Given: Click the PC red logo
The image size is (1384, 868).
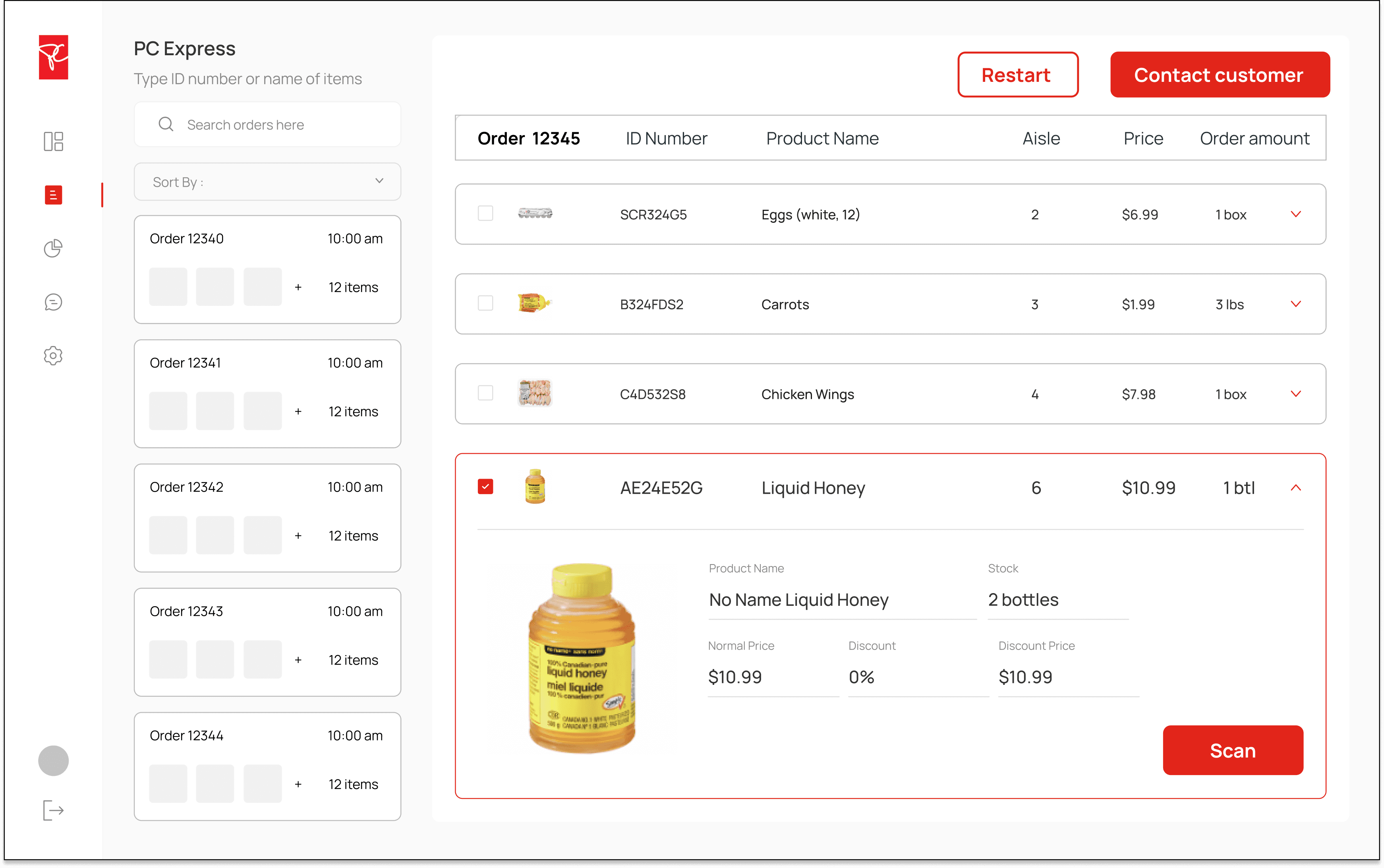Looking at the screenshot, I should pos(53,58).
